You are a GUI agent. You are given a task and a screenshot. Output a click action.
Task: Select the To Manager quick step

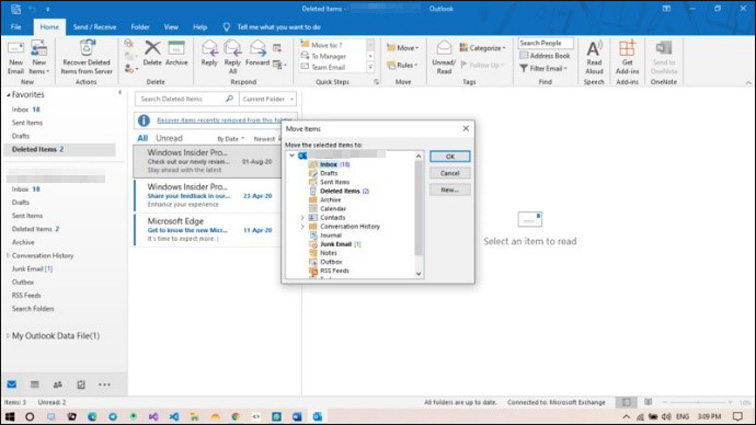[328, 56]
